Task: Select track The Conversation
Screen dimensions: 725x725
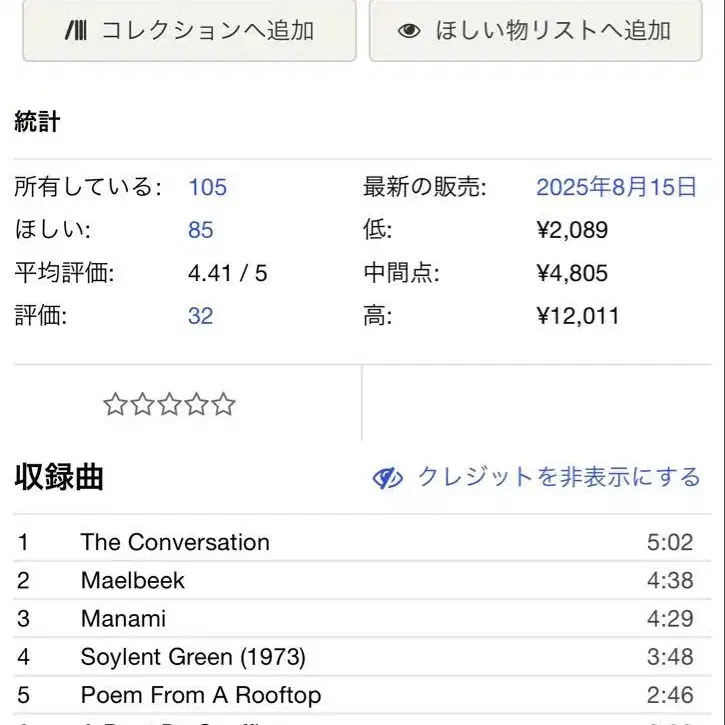Action: 175,542
